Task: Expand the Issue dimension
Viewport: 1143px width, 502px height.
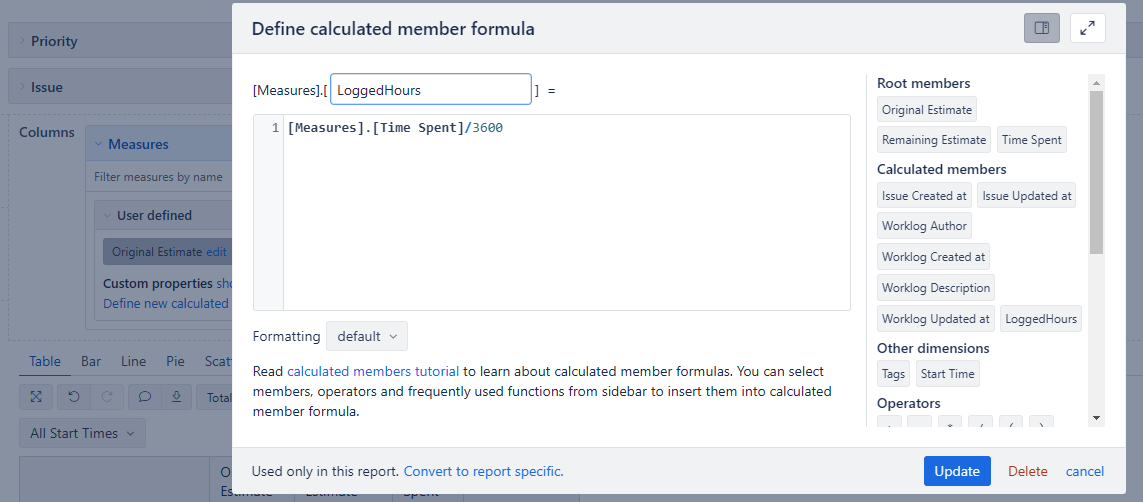Action: pos(47,87)
